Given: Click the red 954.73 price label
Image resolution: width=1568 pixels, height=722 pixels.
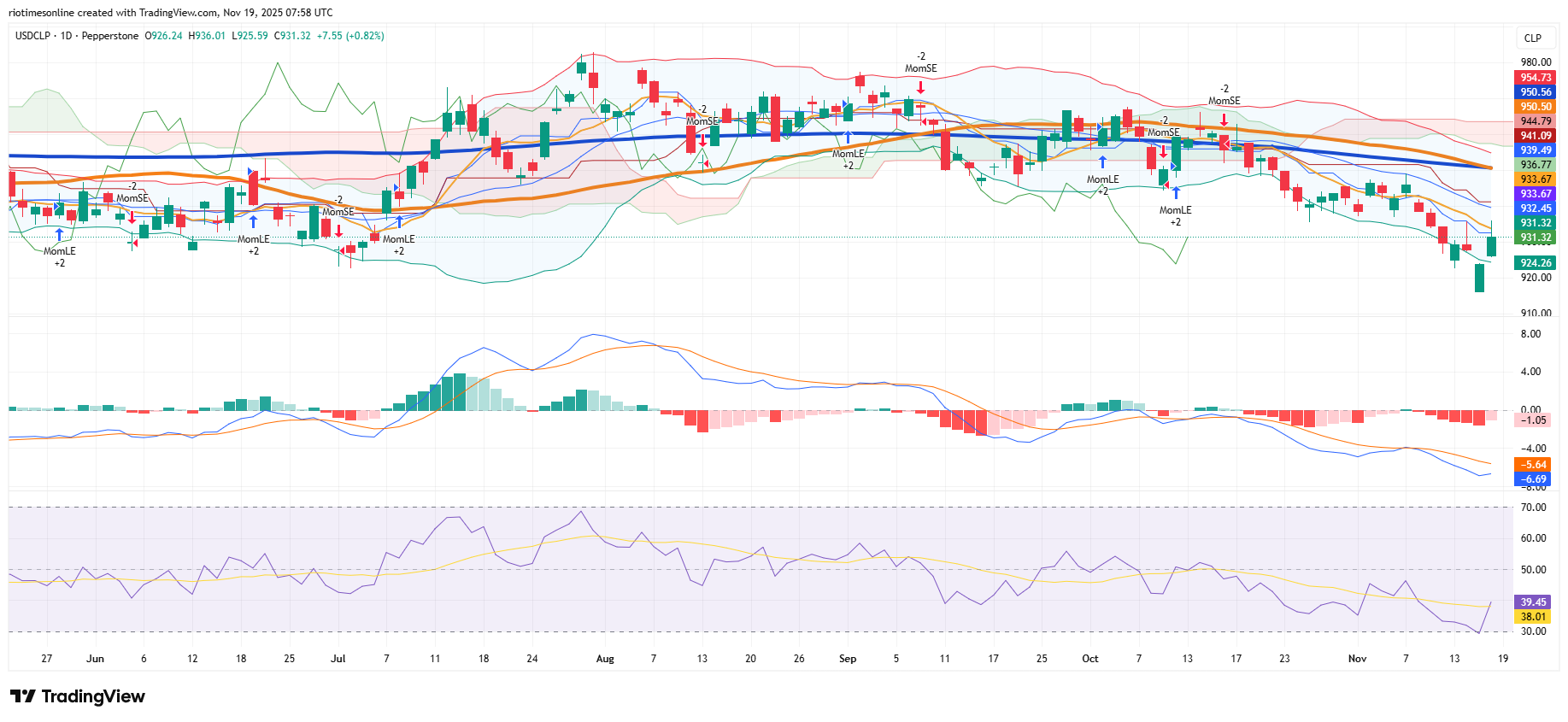Looking at the screenshot, I should click(x=1536, y=78).
